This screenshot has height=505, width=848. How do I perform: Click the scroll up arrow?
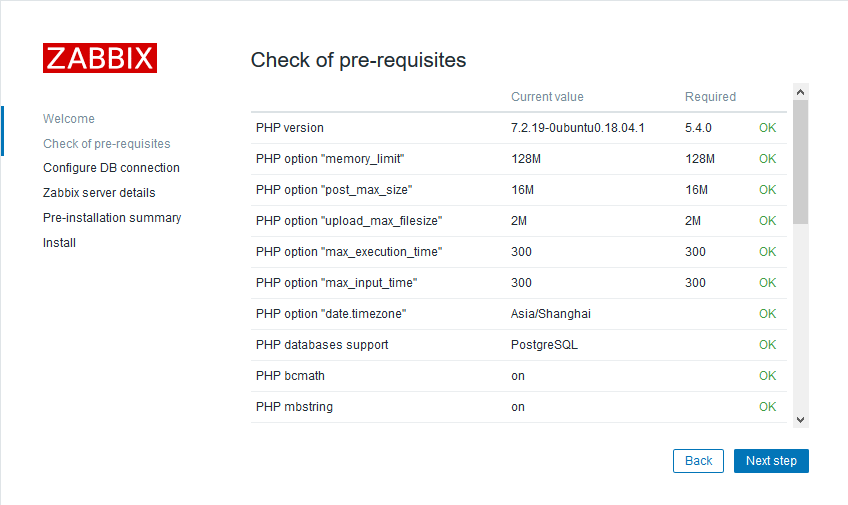[x=800, y=91]
